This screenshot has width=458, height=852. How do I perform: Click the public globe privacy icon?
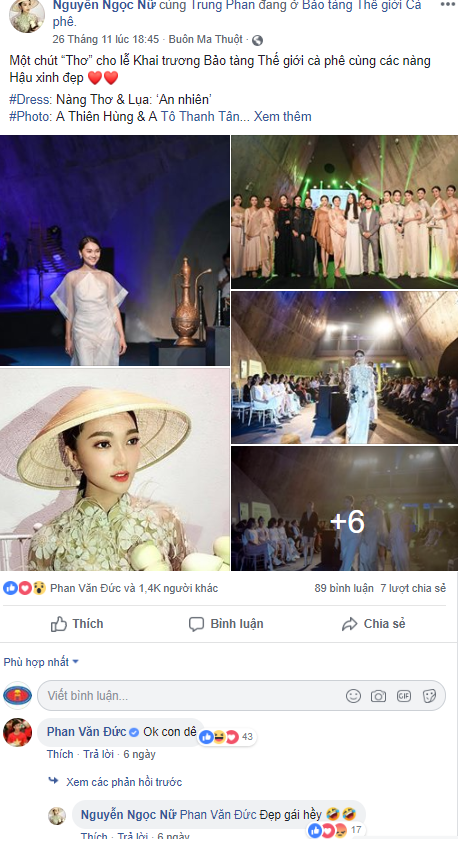tap(258, 40)
